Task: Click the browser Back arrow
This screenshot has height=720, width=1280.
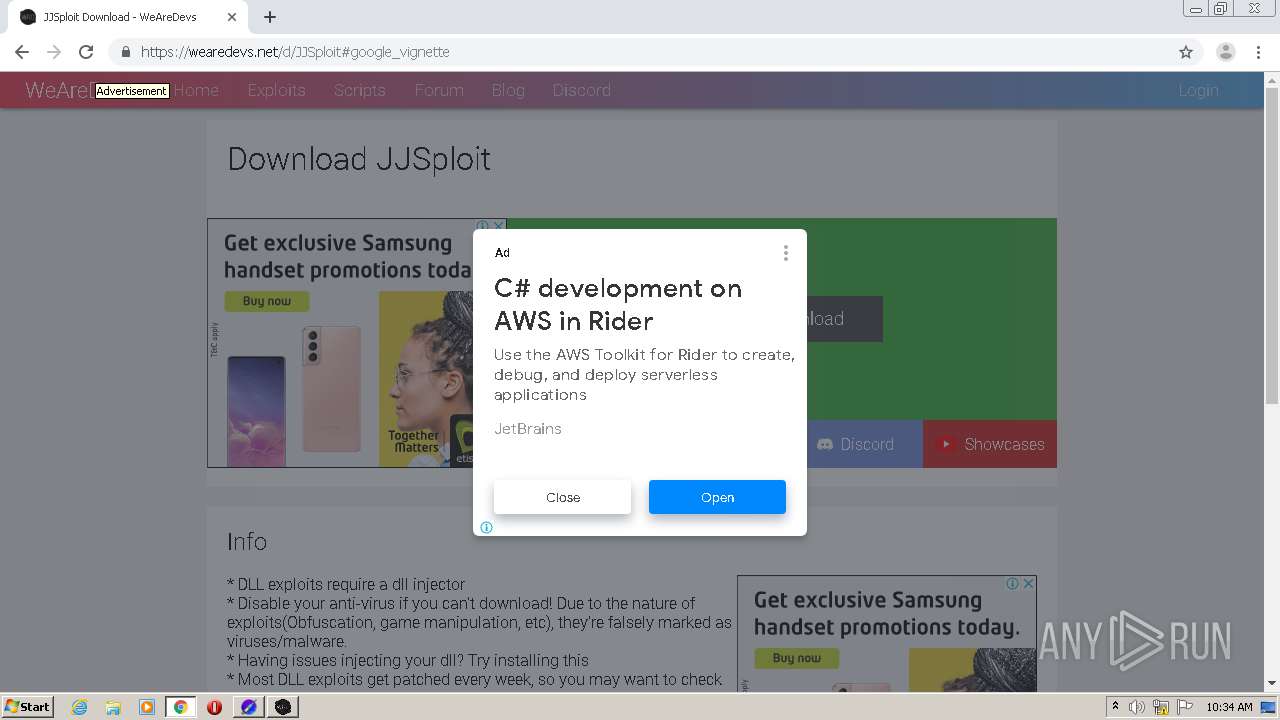Action: click(x=22, y=52)
